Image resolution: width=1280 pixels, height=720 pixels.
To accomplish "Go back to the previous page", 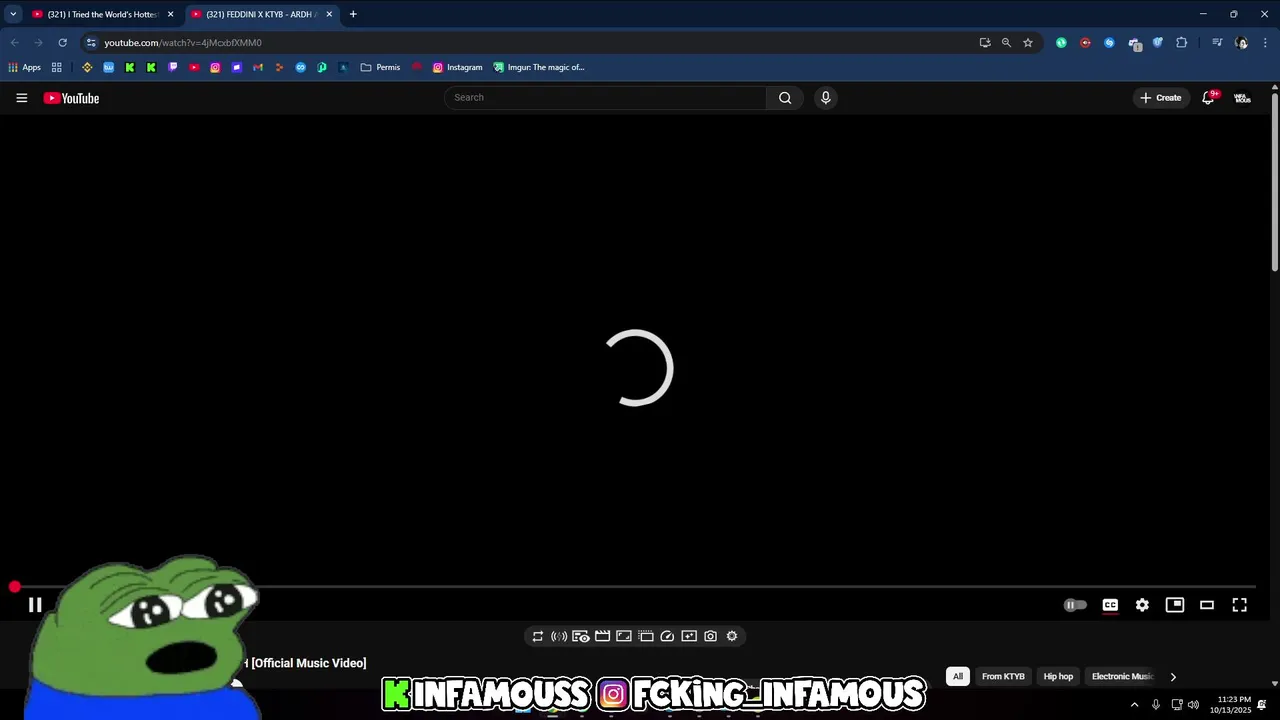I will (x=14, y=43).
